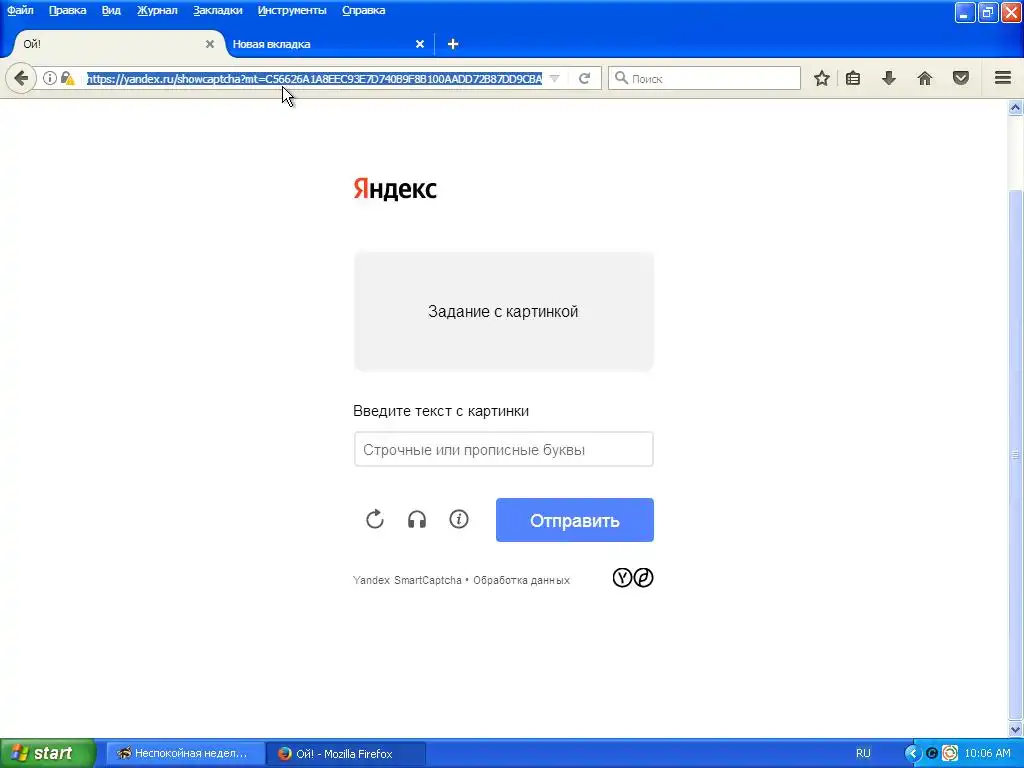Viewport: 1024px width, 768px height.
Task: Click the page scrollbar up arrow
Action: tap(1016, 108)
